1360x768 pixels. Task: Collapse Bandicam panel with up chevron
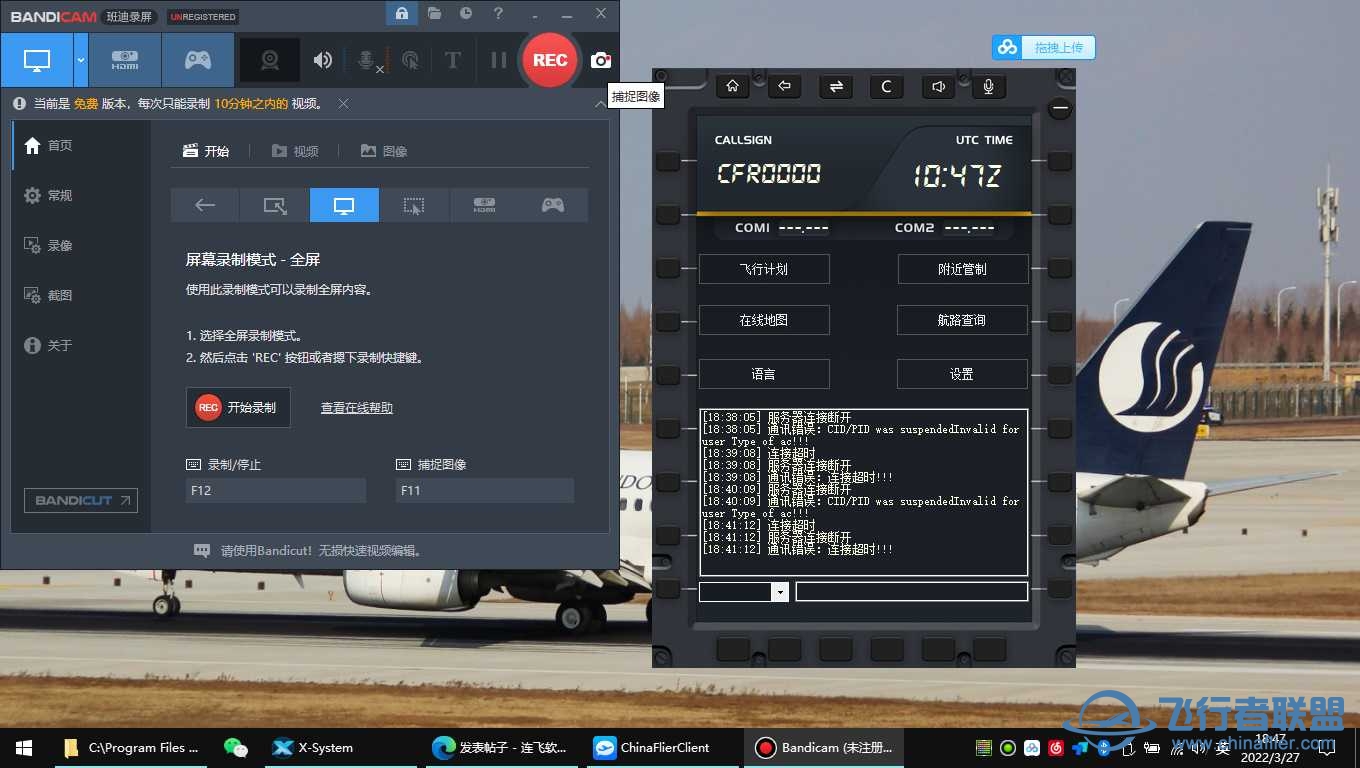pos(600,104)
